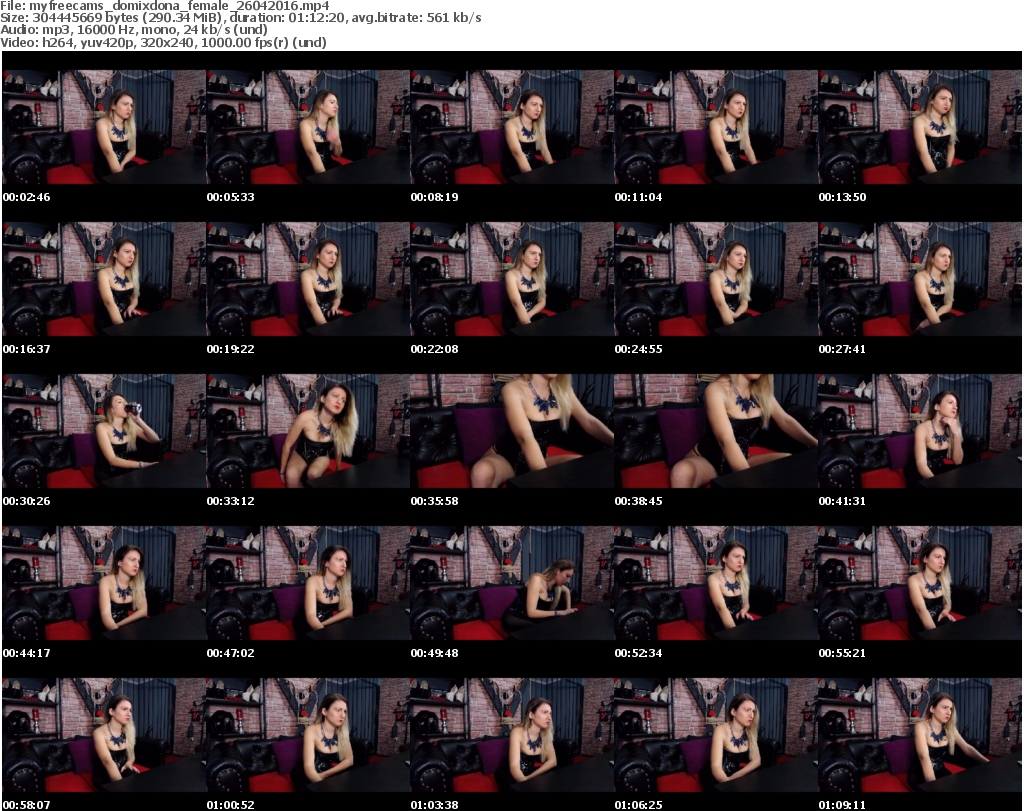Click the timestamp text 00:35:58
The image size is (1024, 811).
[434, 501]
